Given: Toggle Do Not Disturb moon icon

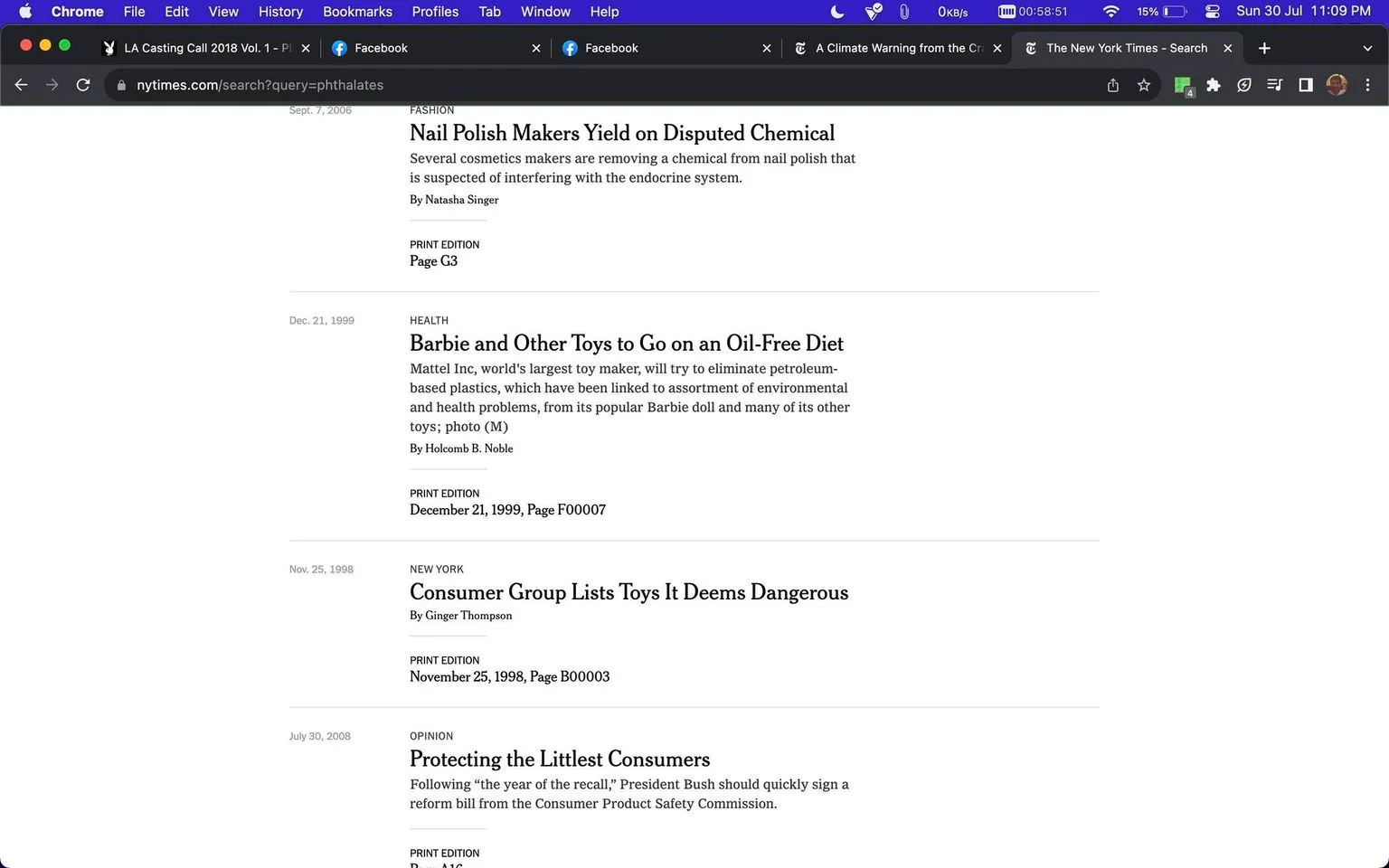Looking at the screenshot, I should [x=837, y=12].
